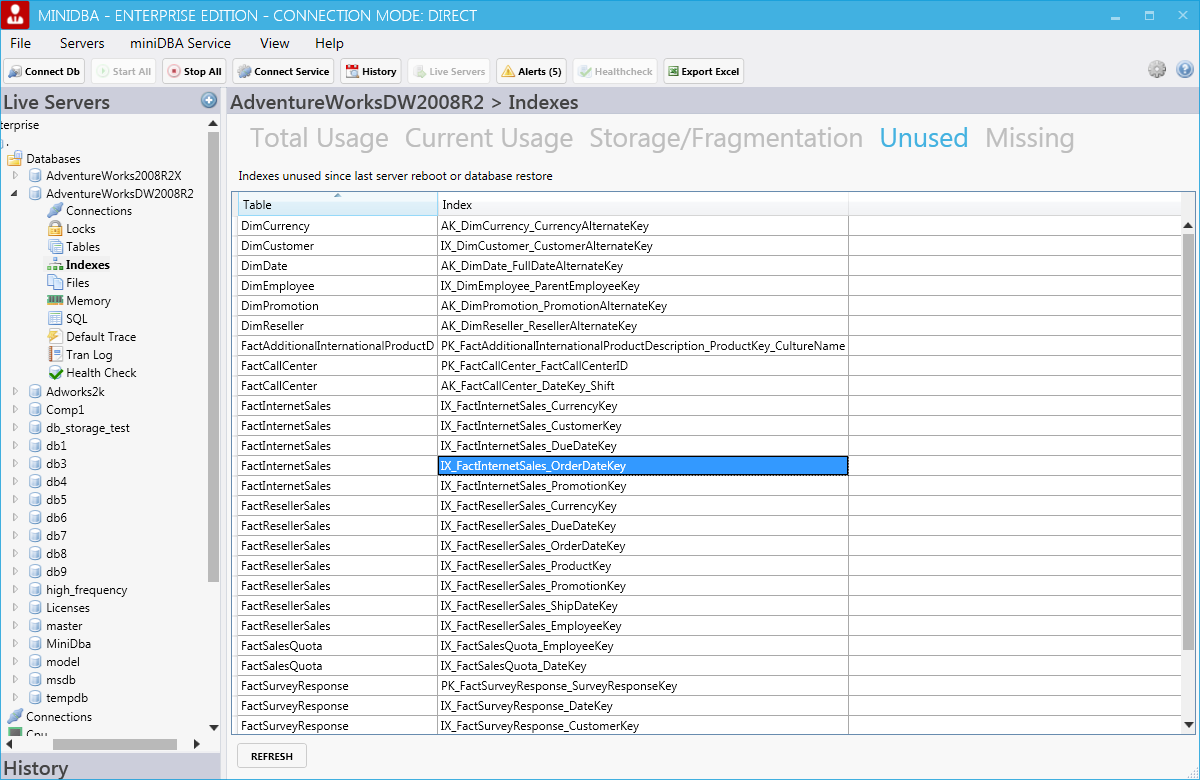This screenshot has width=1200, height=780.
Task: Select the model database in the tree
Action: point(63,662)
